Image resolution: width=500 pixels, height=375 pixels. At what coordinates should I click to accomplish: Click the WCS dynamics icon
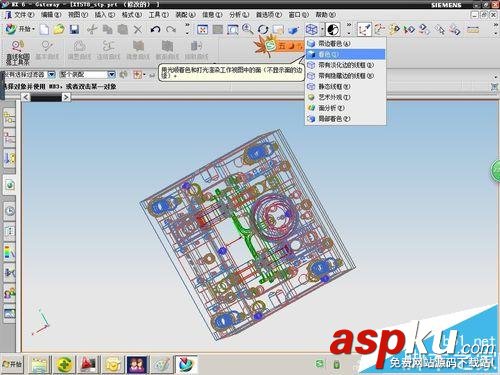(364, 29)
